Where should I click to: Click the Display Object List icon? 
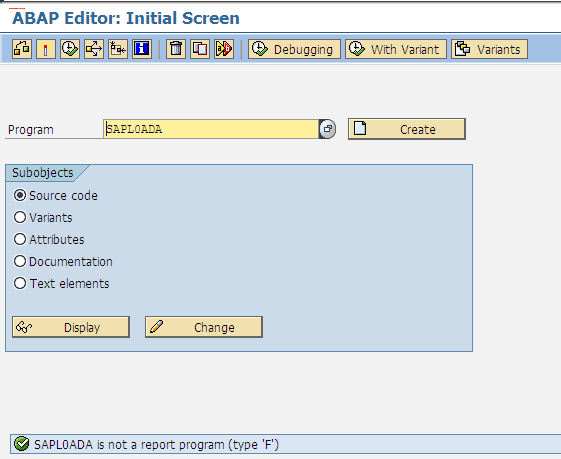point(118,49)
